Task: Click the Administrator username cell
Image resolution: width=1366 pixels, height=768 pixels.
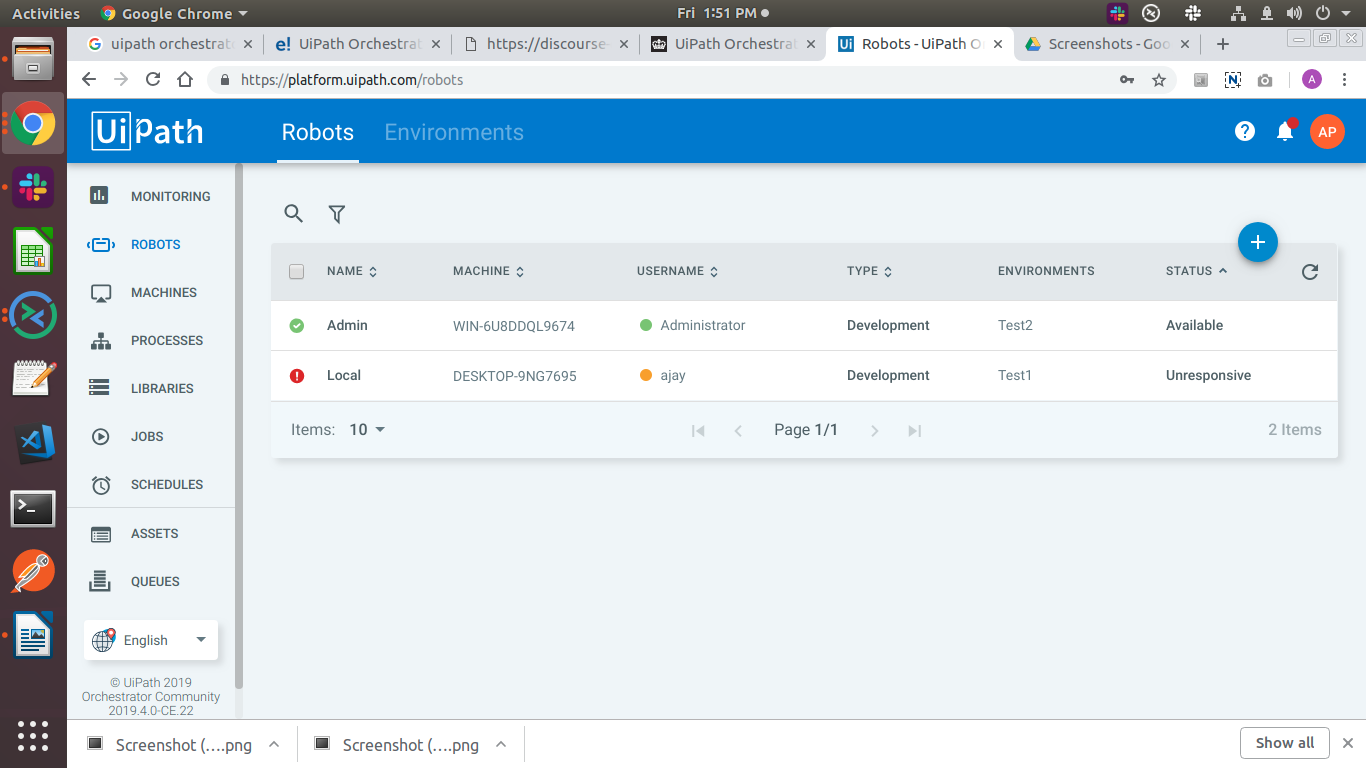Action: pyautogui.click(x=692, y=325)
